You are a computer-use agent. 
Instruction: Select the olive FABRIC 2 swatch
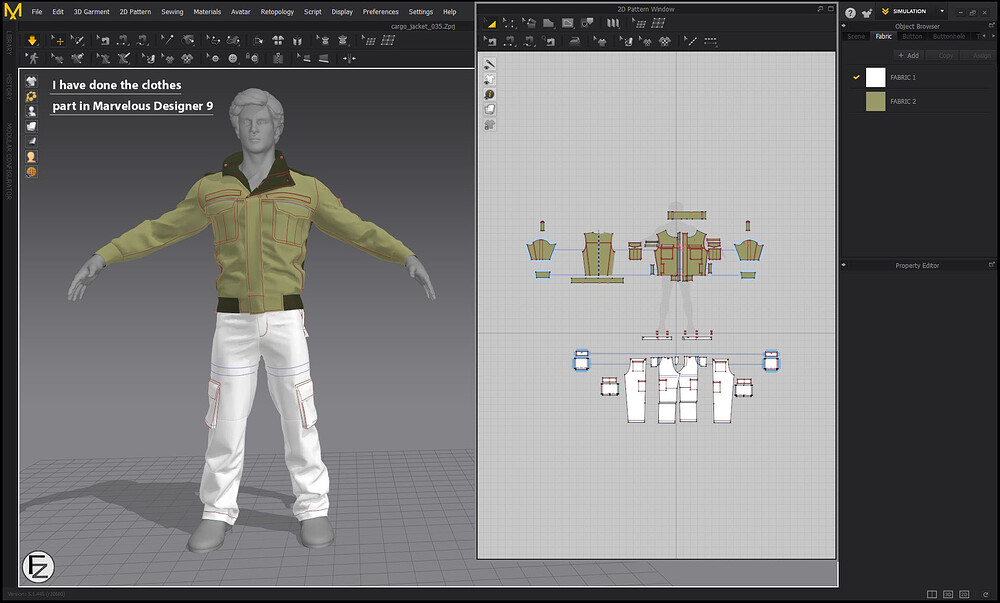[x=876, y=101]
